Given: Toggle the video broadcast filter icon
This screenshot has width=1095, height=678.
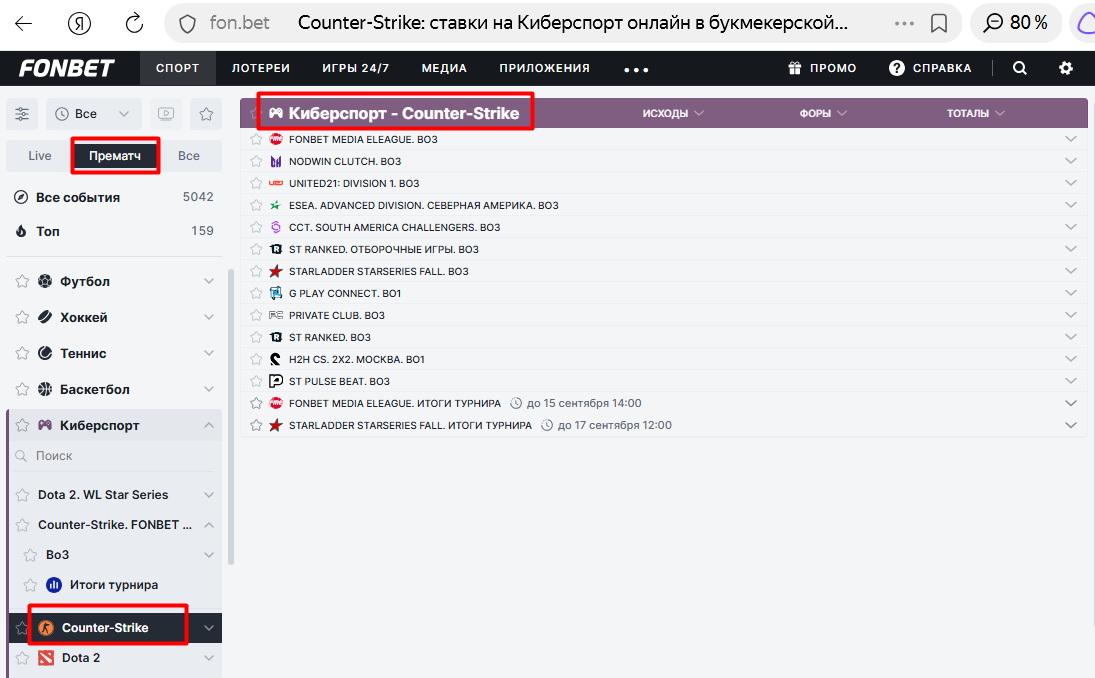Looking at the screenshot, I should point(166,114).
